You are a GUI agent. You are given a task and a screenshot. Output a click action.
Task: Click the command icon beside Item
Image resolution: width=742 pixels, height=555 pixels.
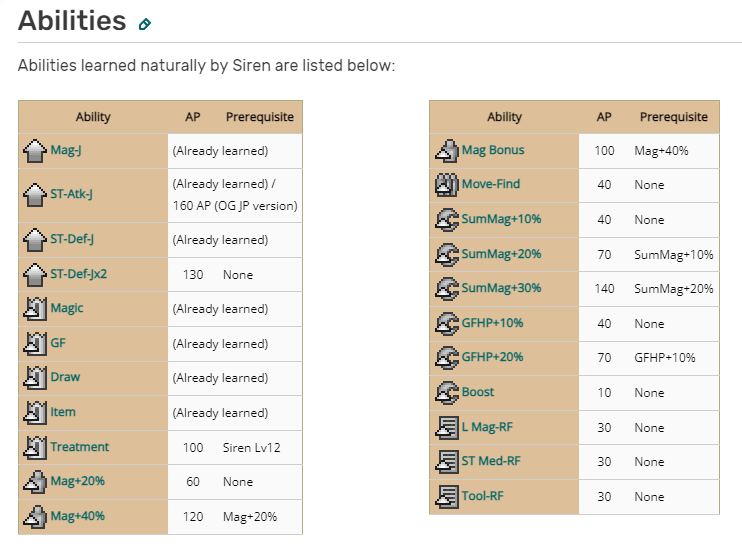(35, 413)
